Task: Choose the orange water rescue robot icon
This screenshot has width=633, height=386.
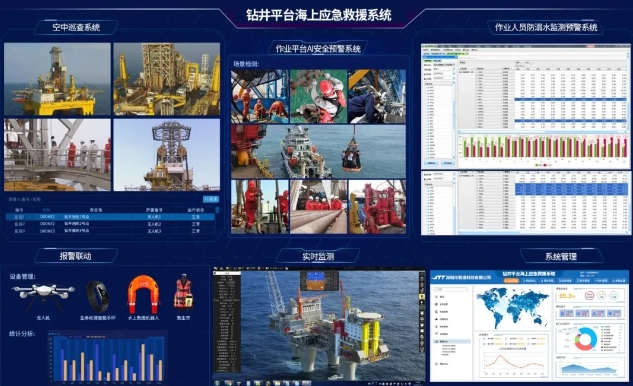Action: pyautogui.click(x=143, y=294)
